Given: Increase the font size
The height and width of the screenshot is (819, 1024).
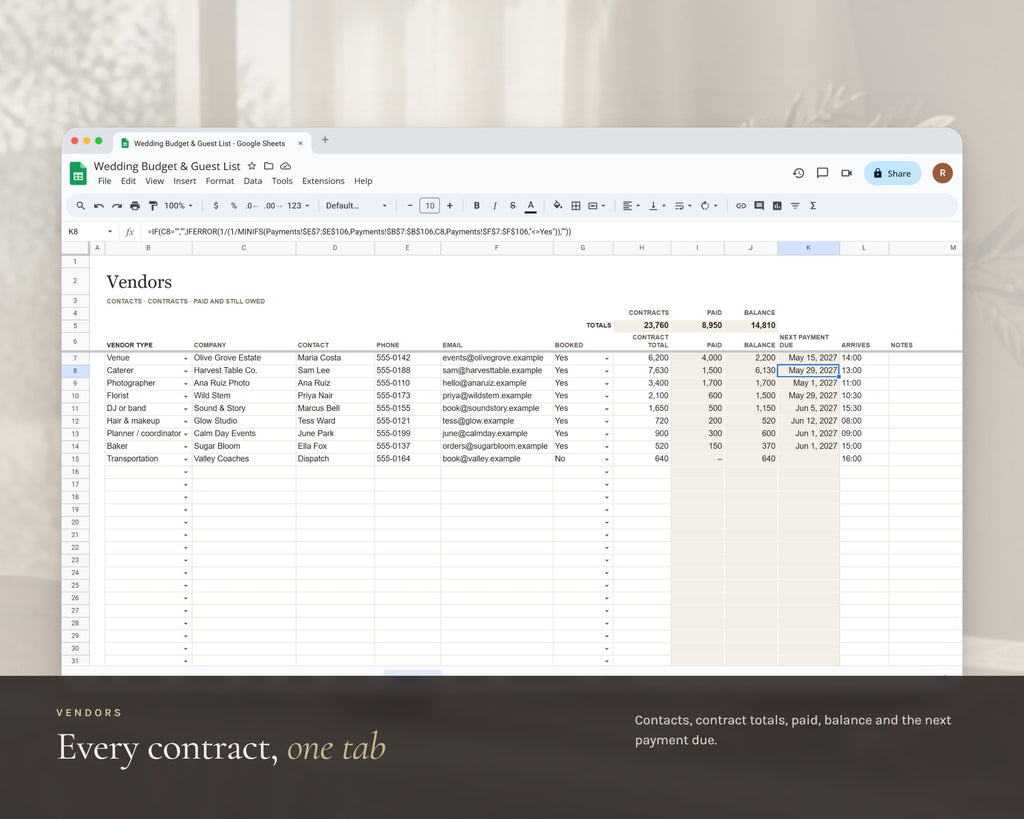Looking at the screenshot, I should tap(449, 206).
